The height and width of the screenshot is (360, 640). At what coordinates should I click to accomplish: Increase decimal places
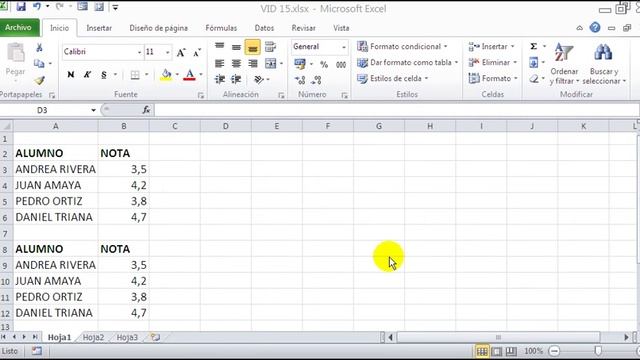[300, 80]
